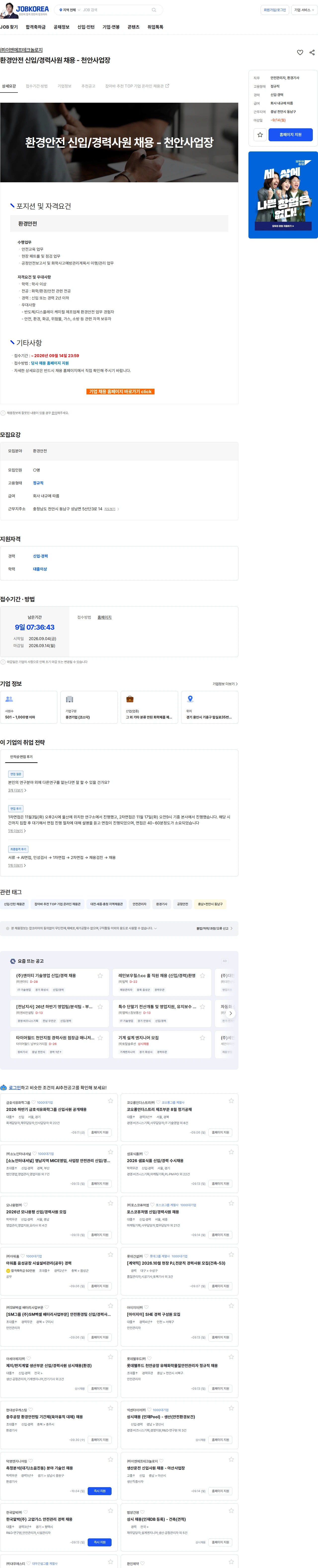Click the 충남>천안시 동남구 tag
Viewport: 318px width, 1568px height.
(x=210, y=904)
